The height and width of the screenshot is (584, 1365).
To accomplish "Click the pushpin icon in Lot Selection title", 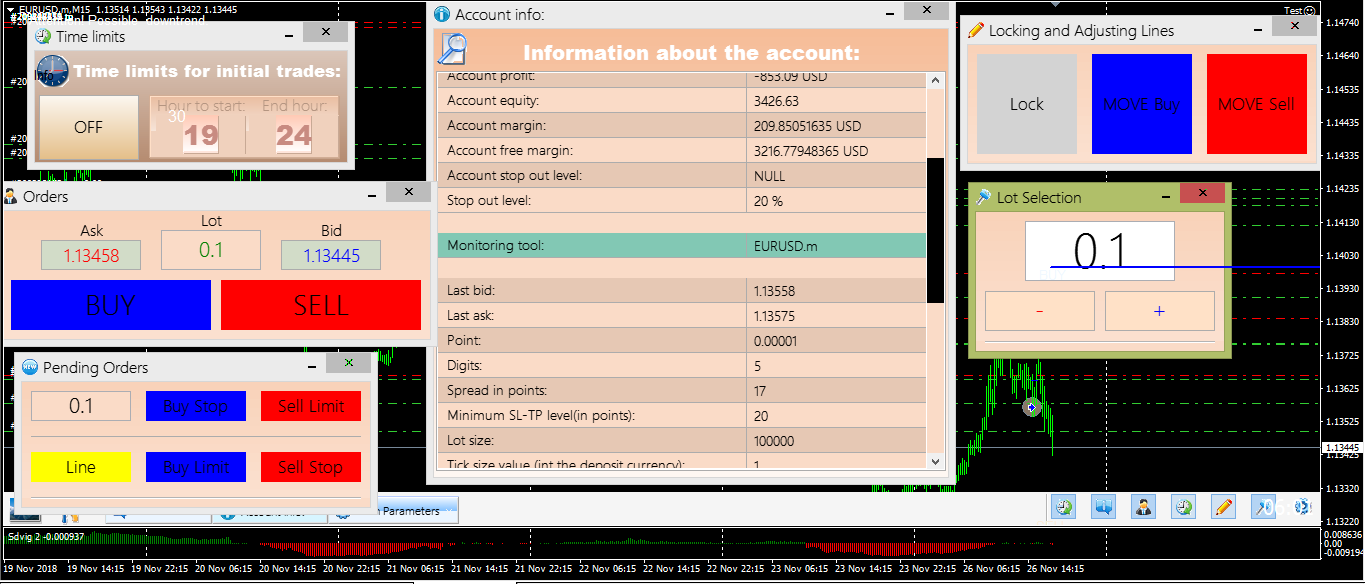I will tap(984, 197).
